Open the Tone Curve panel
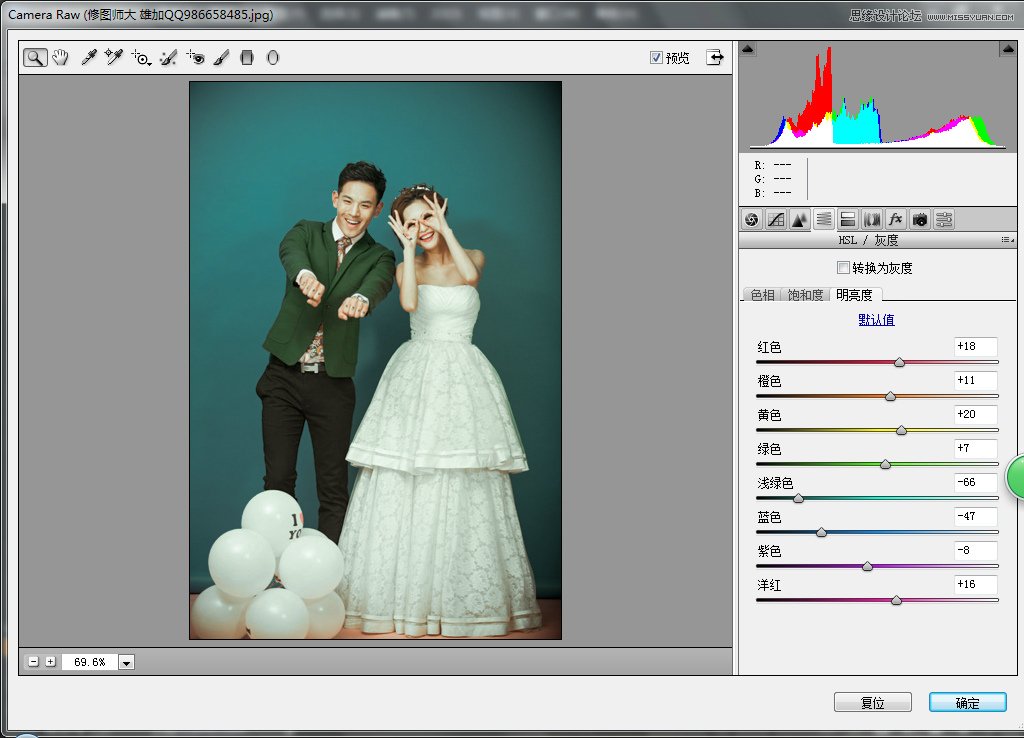The height and width of the screenshot is (738, 1024). pos(777,219)
